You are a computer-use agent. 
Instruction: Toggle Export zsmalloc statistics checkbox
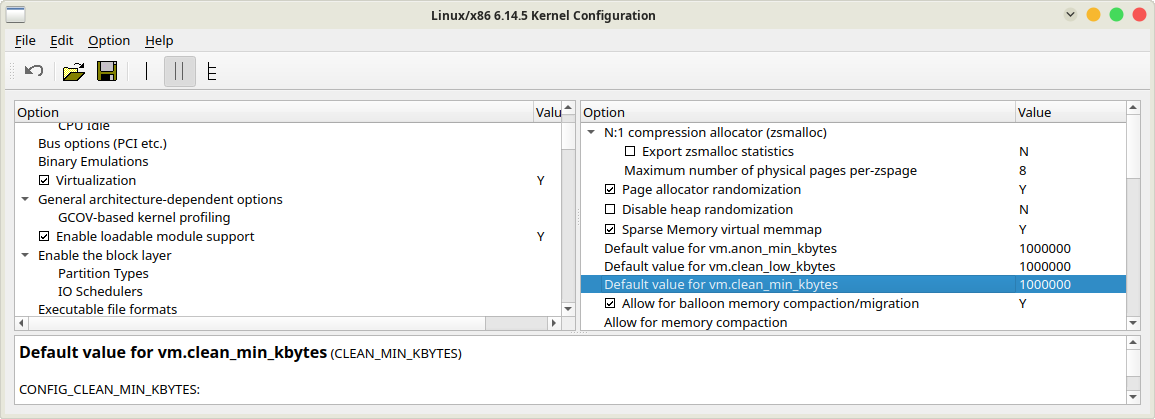point(630,152)
